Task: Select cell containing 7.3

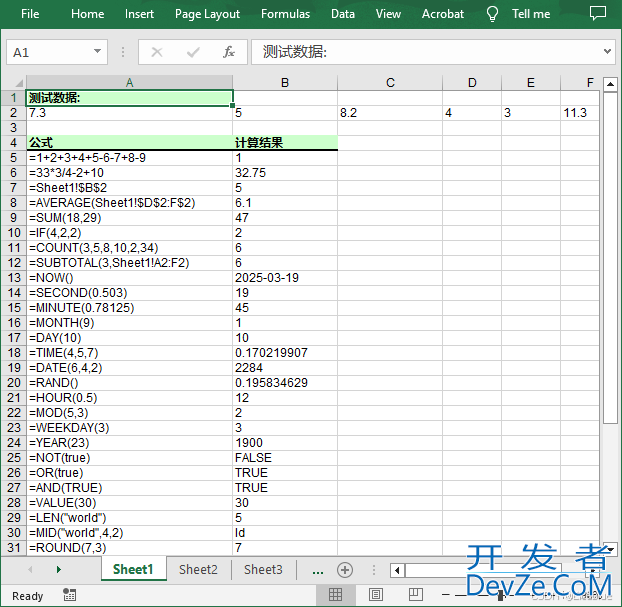Action: [129, 113]
